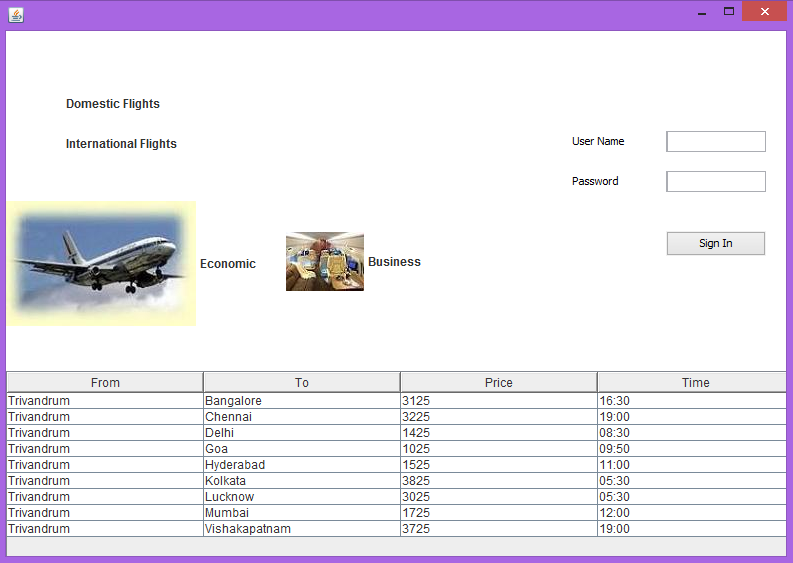The height and width of the screenshot is (563, 793).
Task: Click price 1425 in Delhi row
Action: click(499, 432)
